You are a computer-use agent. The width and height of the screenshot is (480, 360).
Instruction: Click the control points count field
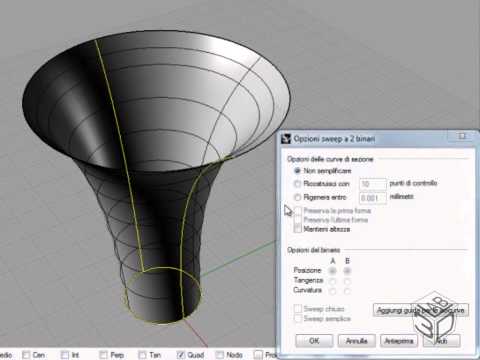(373, 184)
